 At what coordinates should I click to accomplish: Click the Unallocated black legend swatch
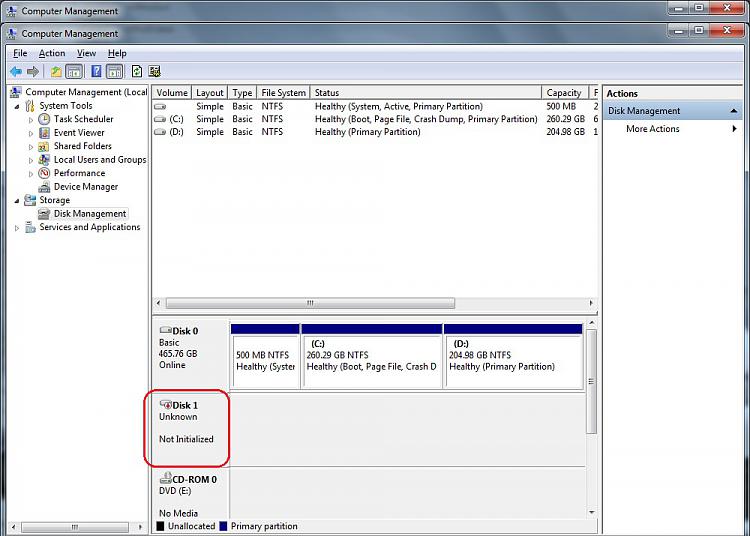161,526
